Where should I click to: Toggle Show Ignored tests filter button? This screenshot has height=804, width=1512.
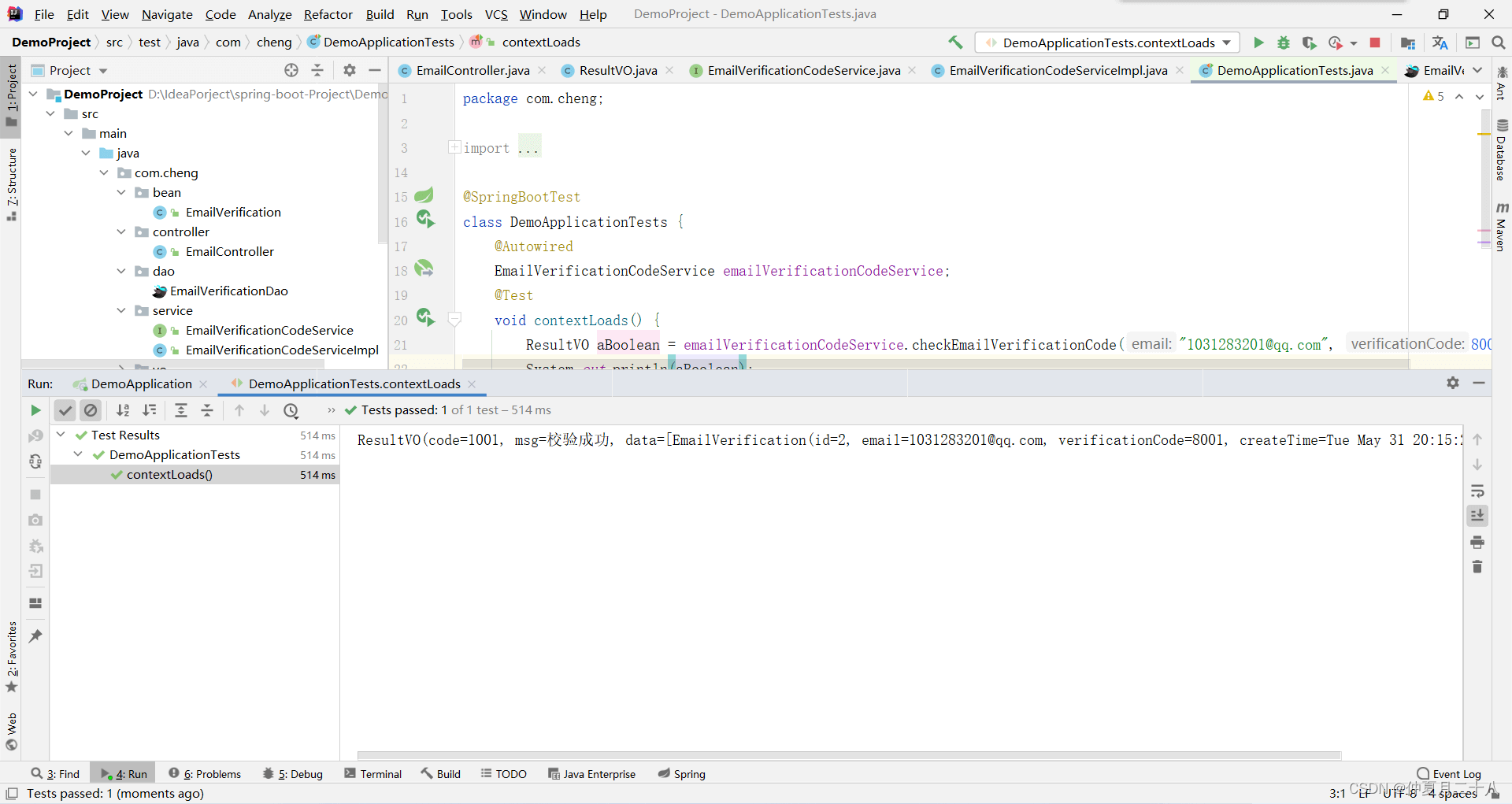(91, 410)
